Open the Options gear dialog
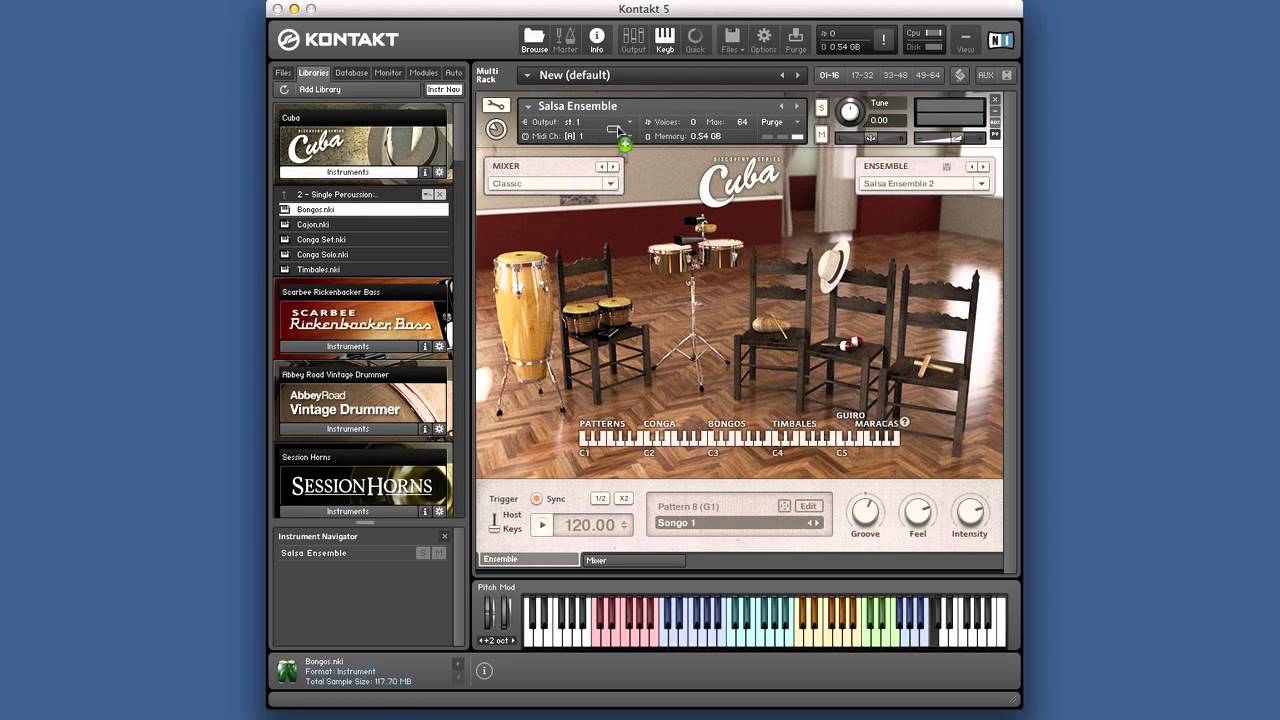Image resolution: width=1280 pixels, height=720 pixels. click(x=764, y=40)
